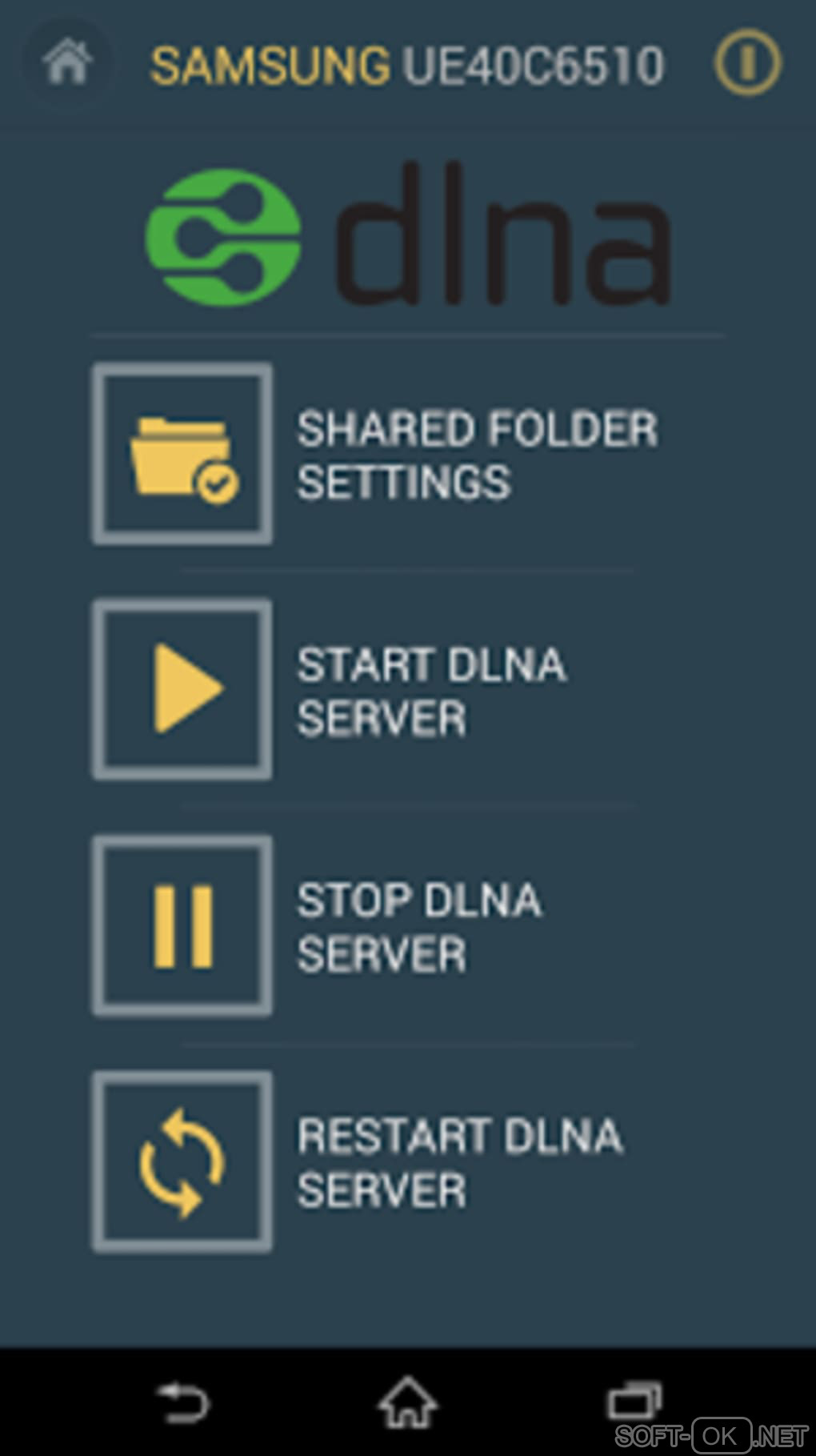Tap the yellow play triangle icon

(x=188, y=688)
